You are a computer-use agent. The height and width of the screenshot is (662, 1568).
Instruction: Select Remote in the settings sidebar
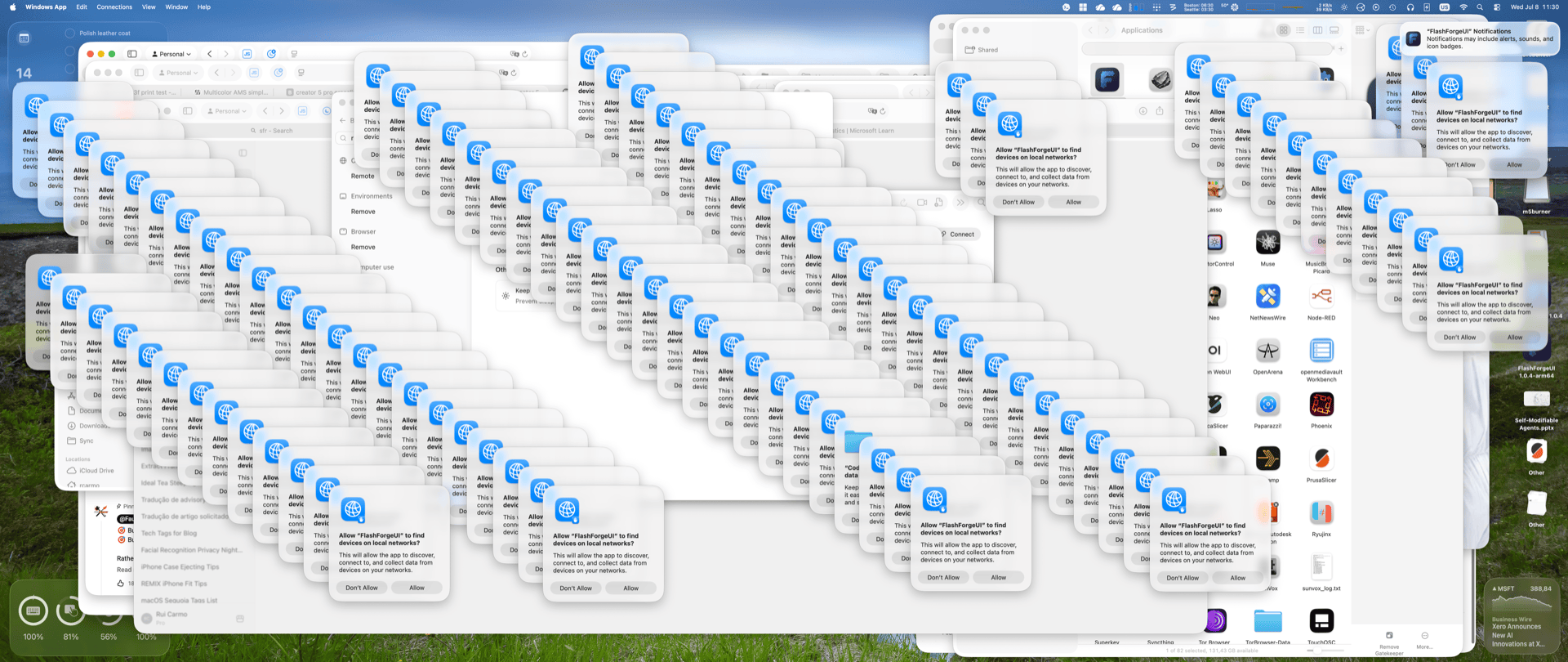point(363,176)
